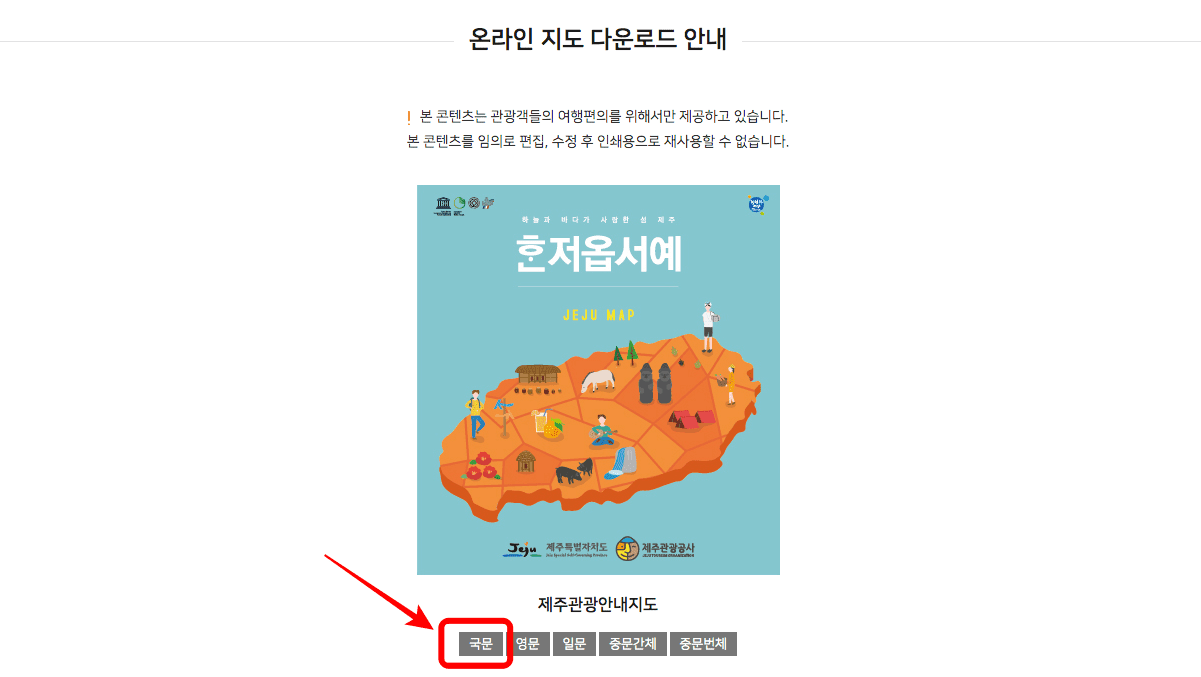Click the tangerine juice illustration
Viewport: 1201px width, 677px height.
pyautogui.click(x=546, y=421)
